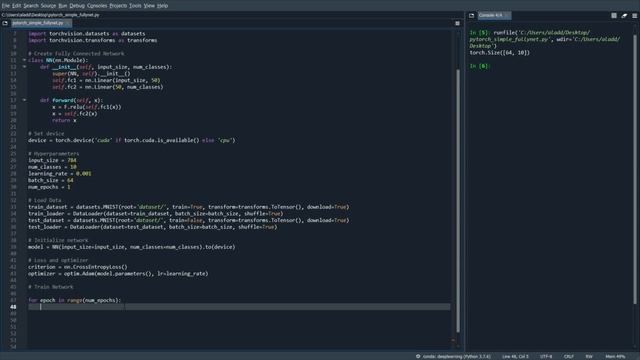Open the Debug menu
Image resolution: width=640 pixels, height=360 pixels.
point(77,6)
